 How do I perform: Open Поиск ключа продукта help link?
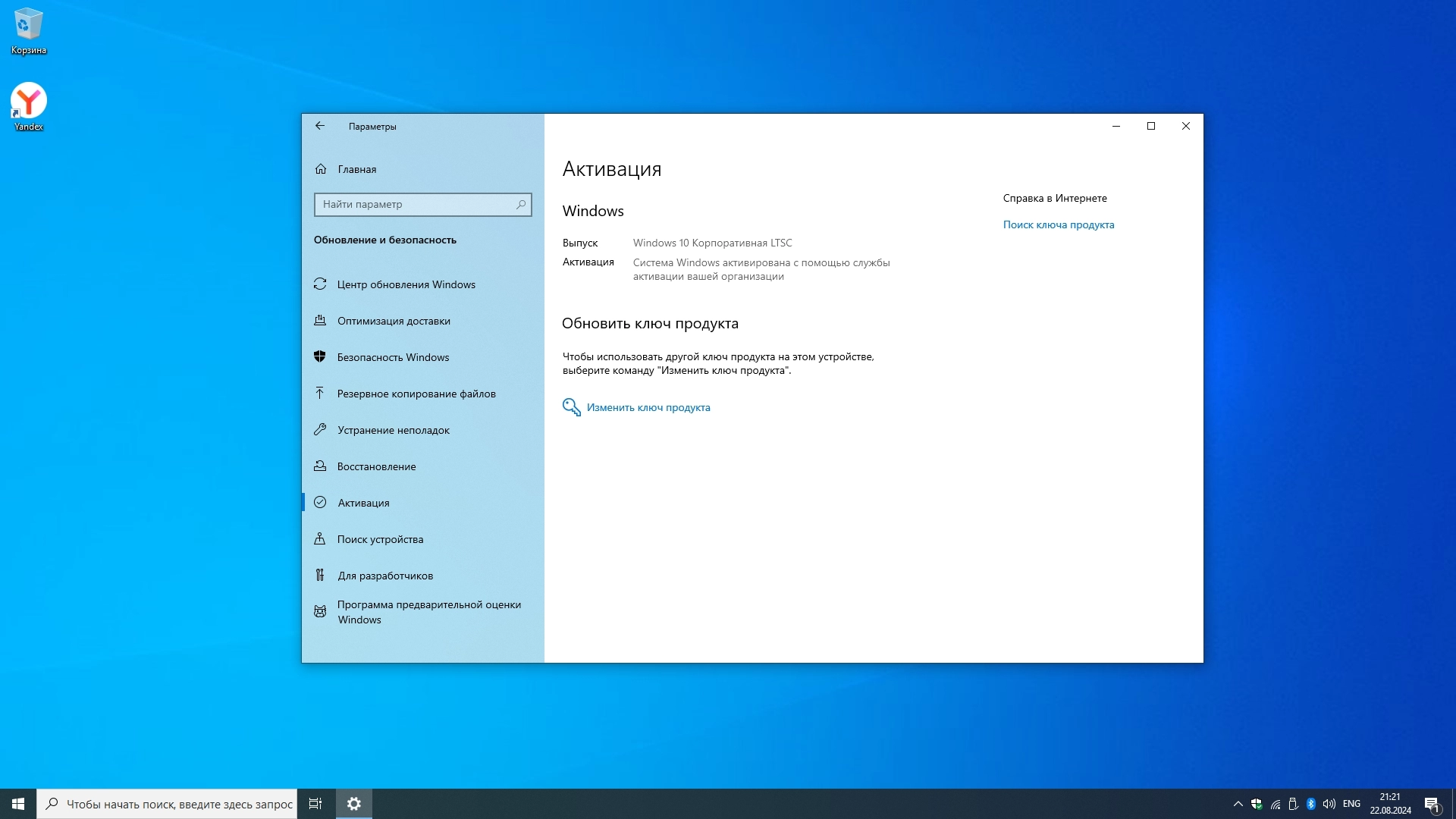[x=1058, y=224]
